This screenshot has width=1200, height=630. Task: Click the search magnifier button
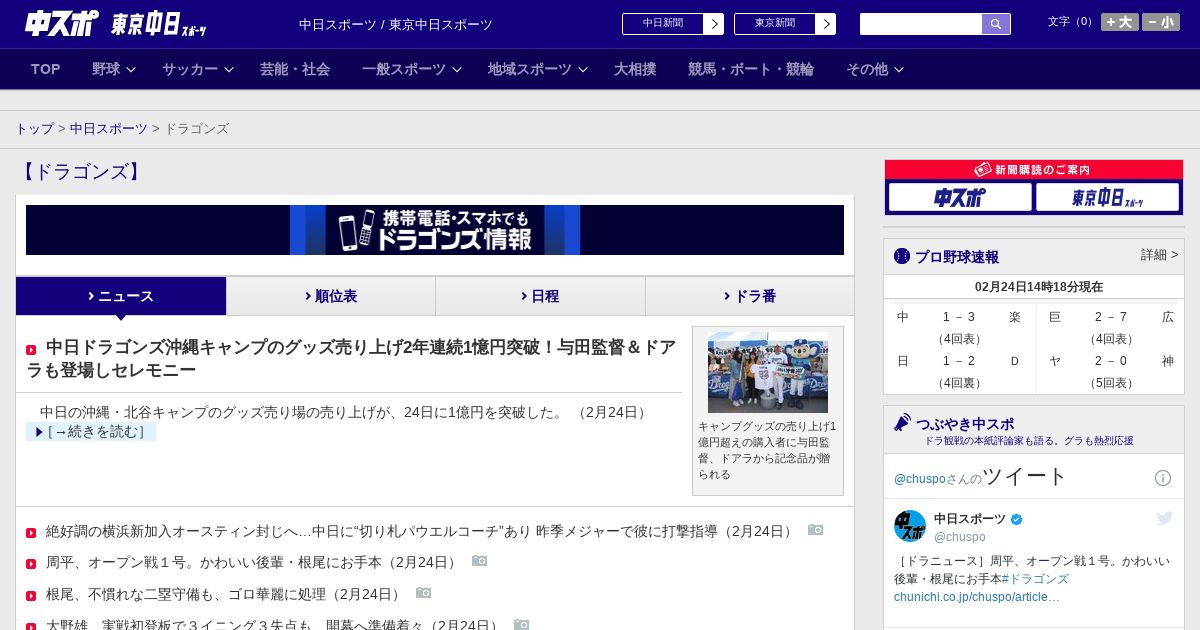[x=996, y=24]
